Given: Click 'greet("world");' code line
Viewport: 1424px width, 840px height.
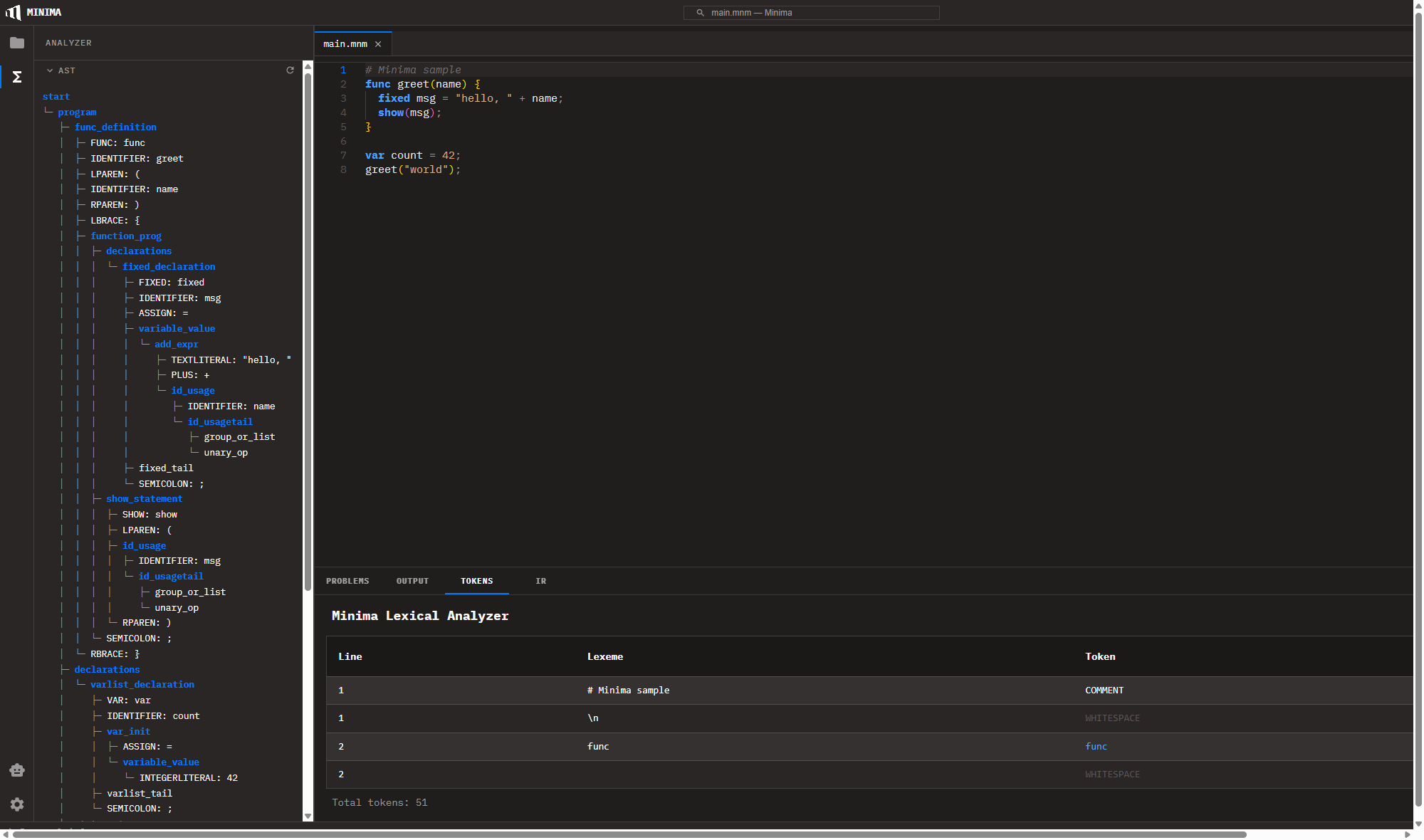Looking at the screenshot, I should (x=413, y=169).
